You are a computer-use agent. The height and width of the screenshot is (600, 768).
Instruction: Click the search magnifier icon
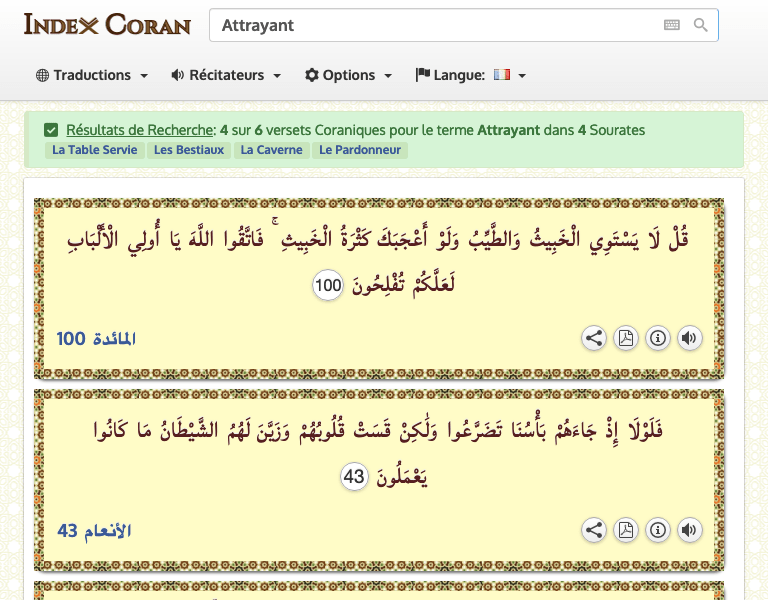(x=701, y=25)
